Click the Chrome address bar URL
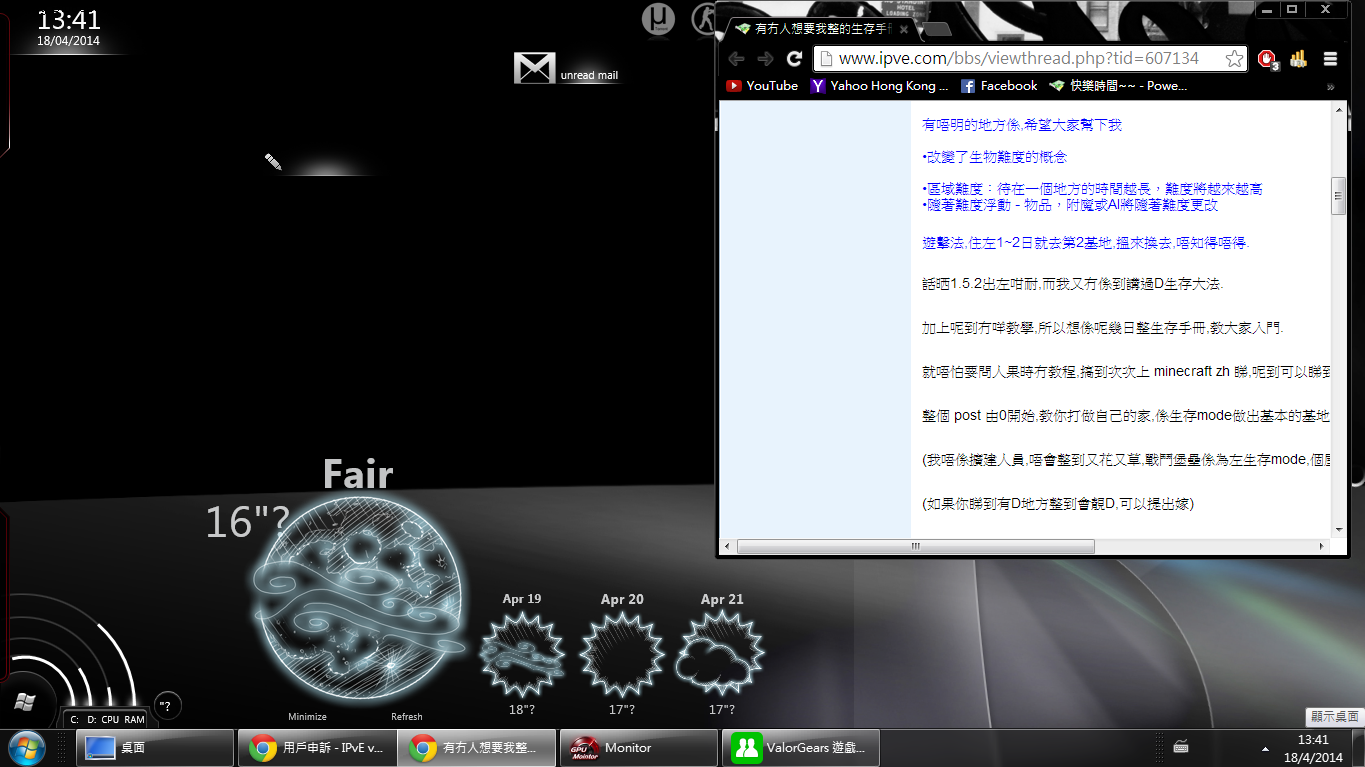Image resolution: width=1365 pixels, height=767 pixels. tap(1019, 59)
